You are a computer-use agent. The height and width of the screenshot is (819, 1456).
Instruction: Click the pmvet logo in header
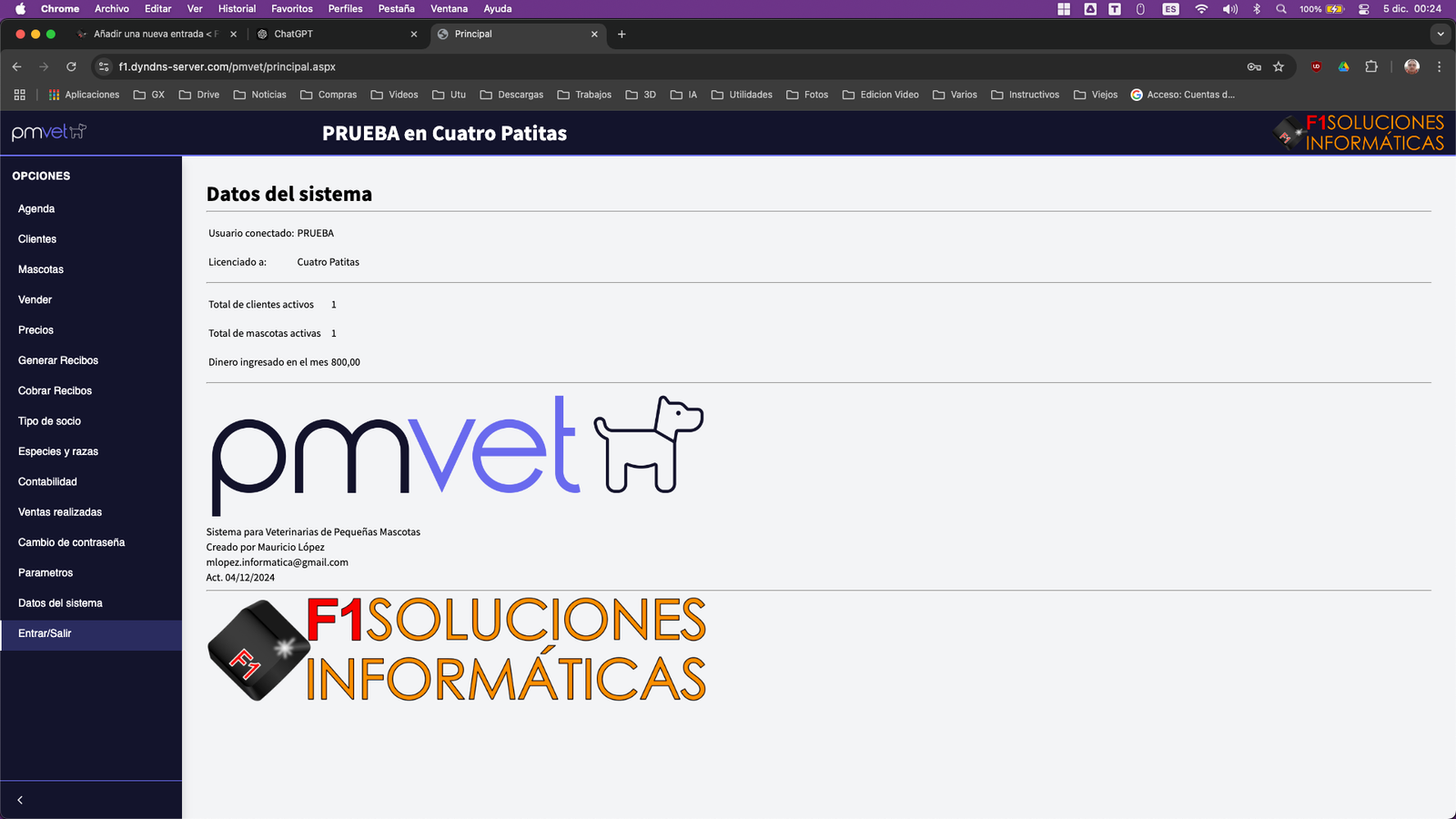pyautogui.click(x=49, y=132)
